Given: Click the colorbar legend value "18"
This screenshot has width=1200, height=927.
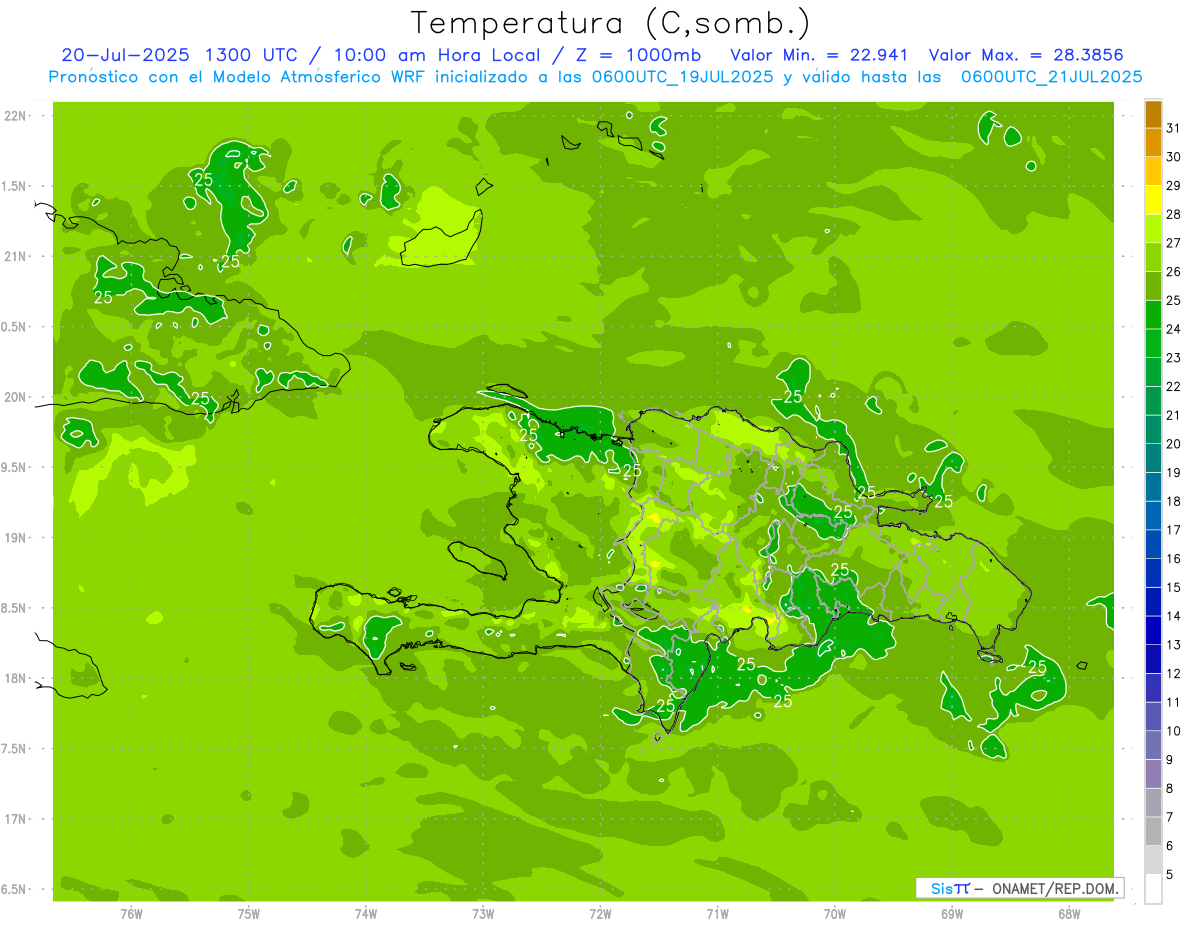Looking at the screenshot, I should [x=1173, y=502].
